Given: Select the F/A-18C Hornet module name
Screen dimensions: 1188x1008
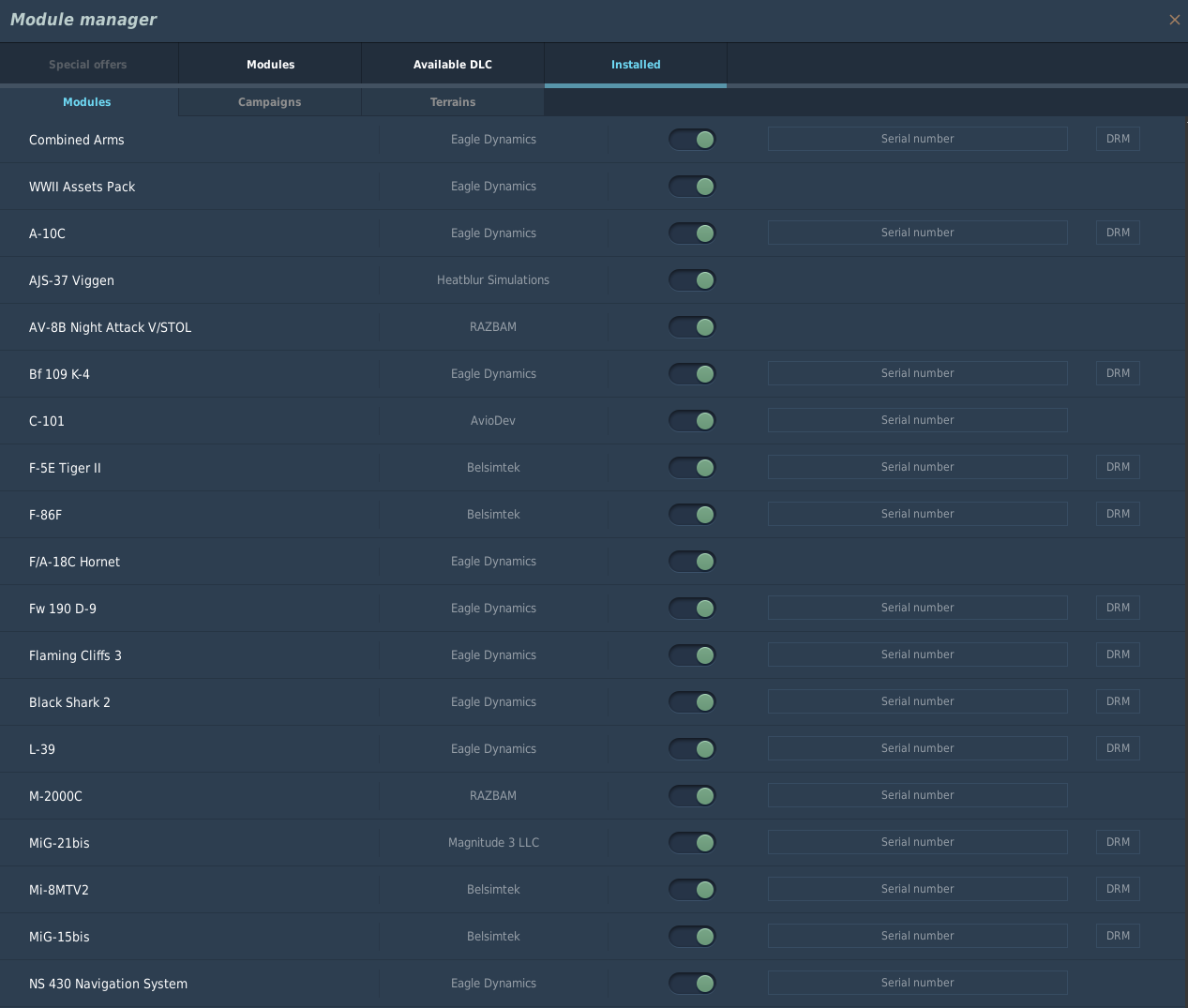Looking at the screenshot, I should (74, 562).
